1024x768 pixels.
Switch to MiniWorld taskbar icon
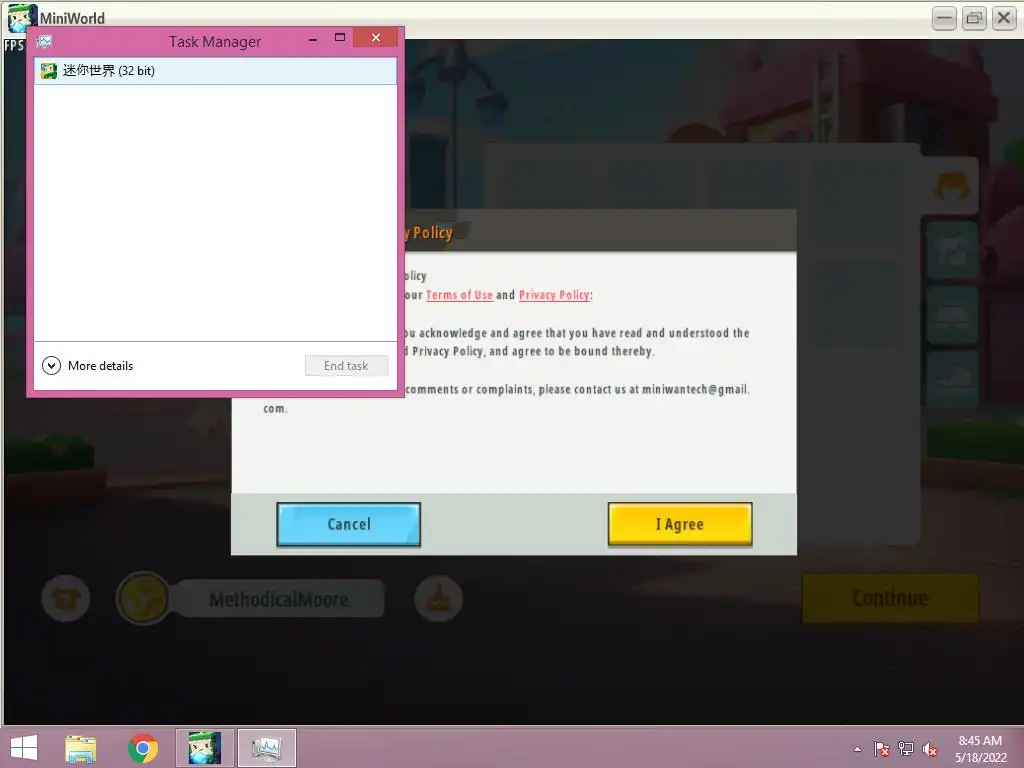coord(204,748)
